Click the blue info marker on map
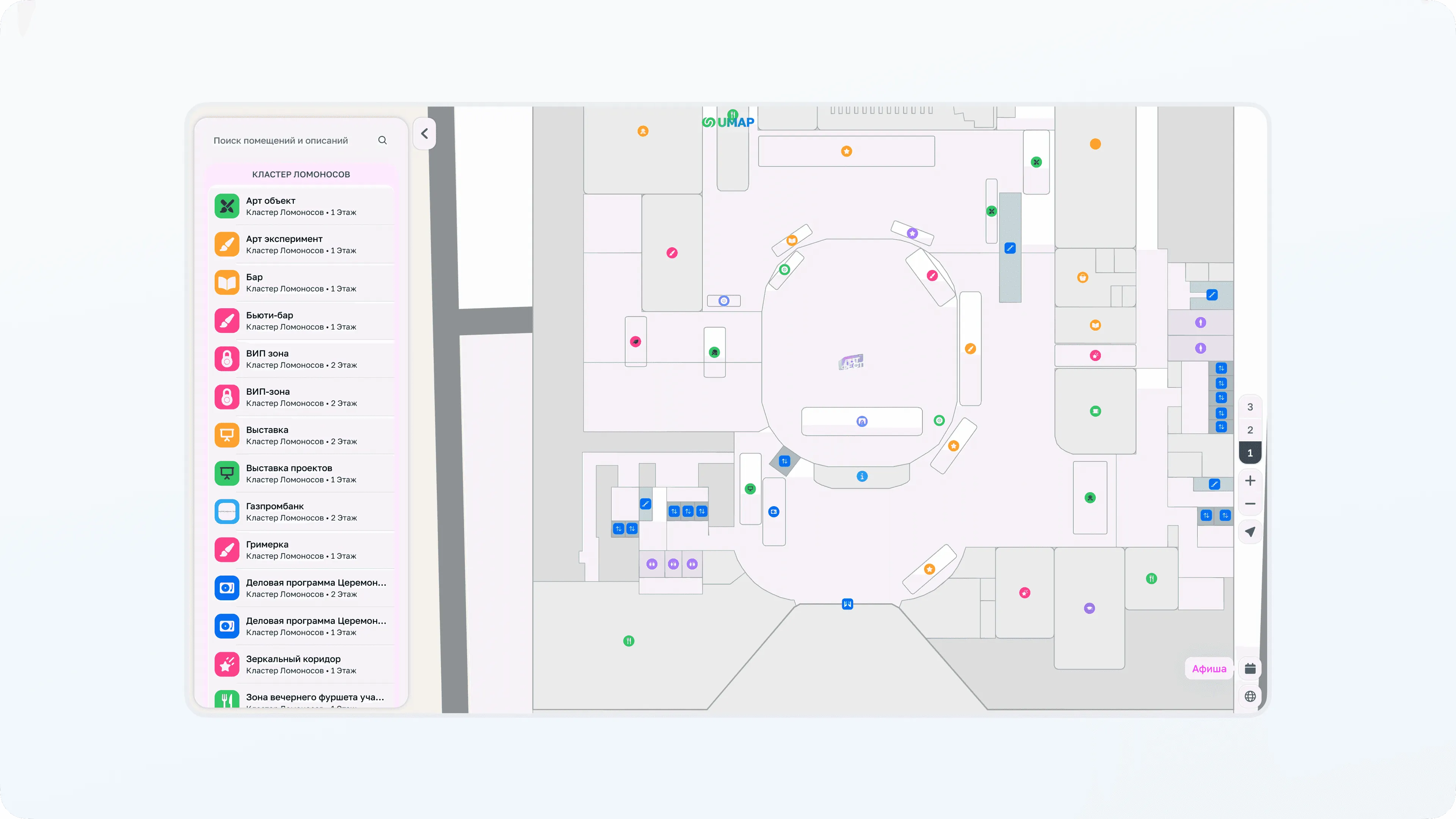The width and height of the screenshot is (1456, 819). pyautogui.click(x=862, y=477)
